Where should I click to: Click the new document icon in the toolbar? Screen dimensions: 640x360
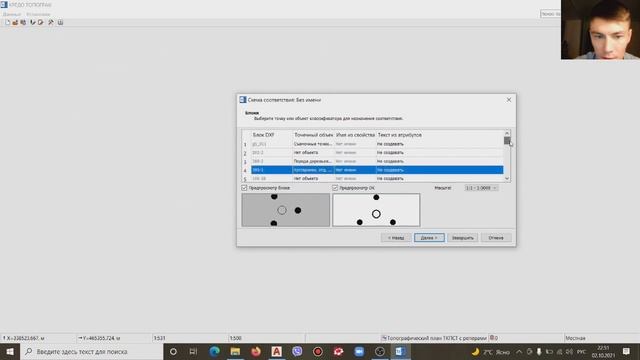pos(7,22)
